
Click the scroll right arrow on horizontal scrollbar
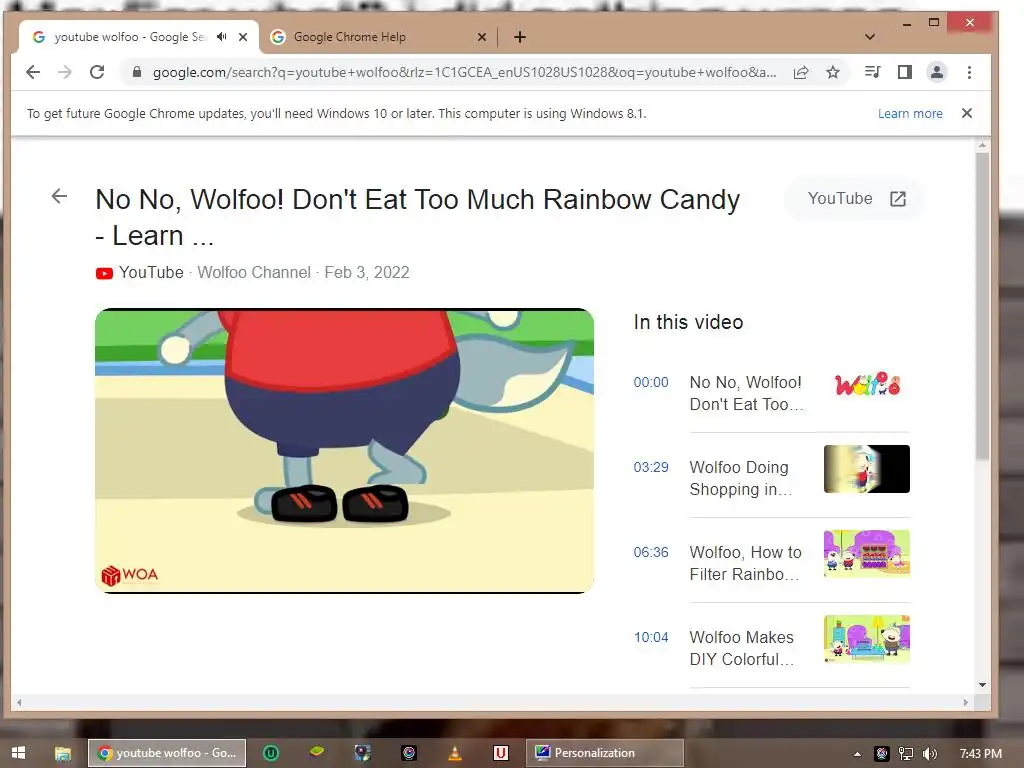pos(965,703)
